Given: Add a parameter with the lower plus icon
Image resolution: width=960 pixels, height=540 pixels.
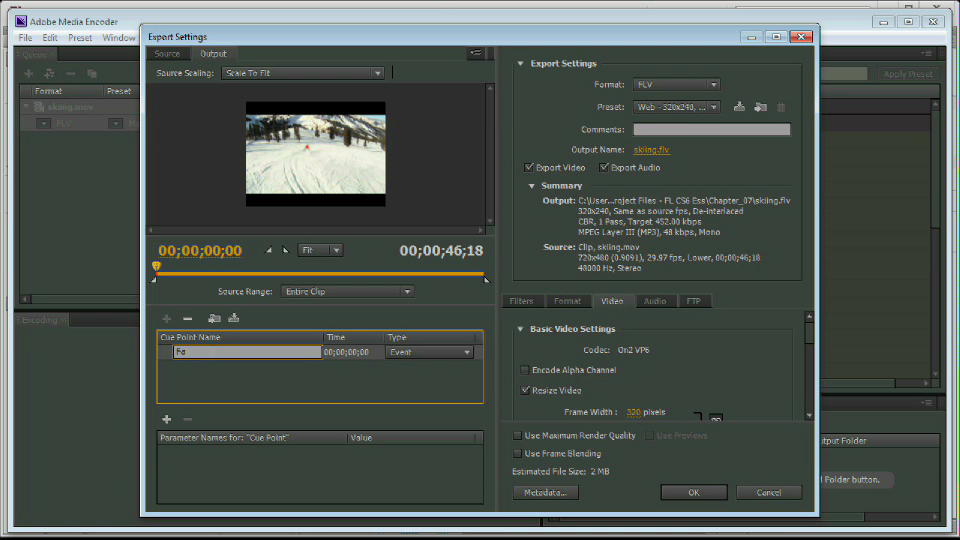Looking at the screenshot, I should [167, 419].
